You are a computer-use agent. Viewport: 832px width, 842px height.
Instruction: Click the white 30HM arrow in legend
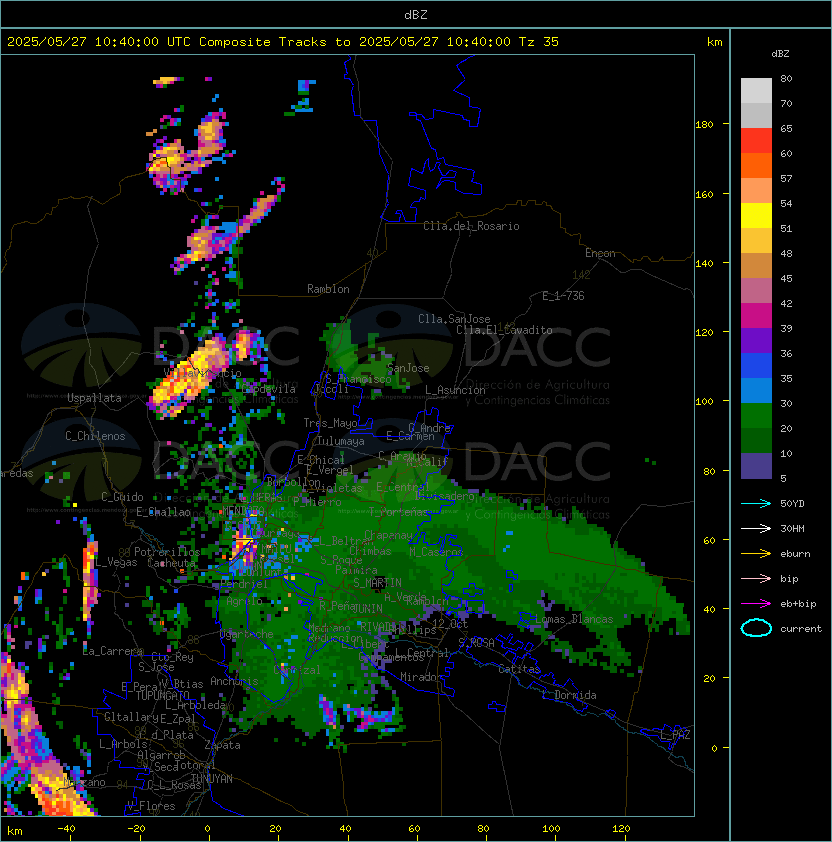(x=756, y=528)
